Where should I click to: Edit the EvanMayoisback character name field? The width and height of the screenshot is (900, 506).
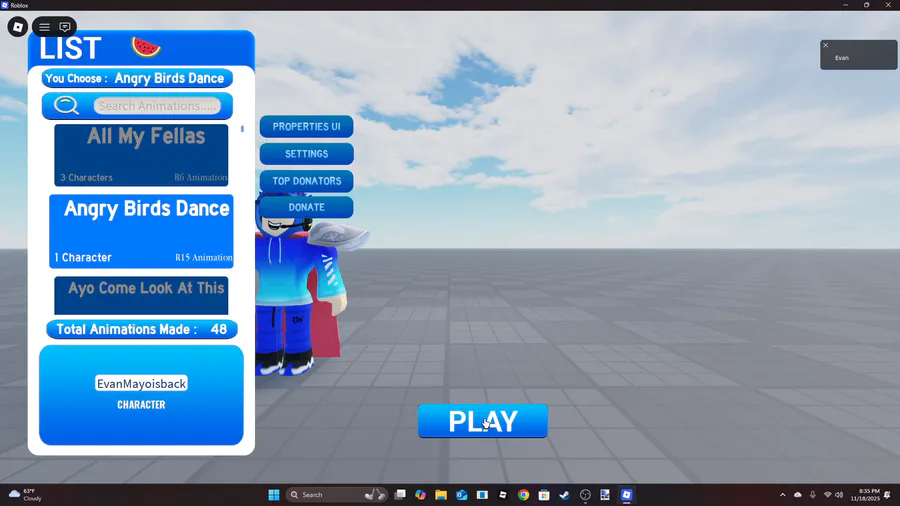(x=141, y=383)
